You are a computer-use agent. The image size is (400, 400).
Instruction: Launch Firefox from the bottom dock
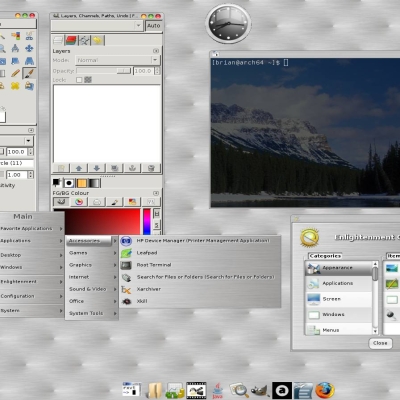point(324,390)
